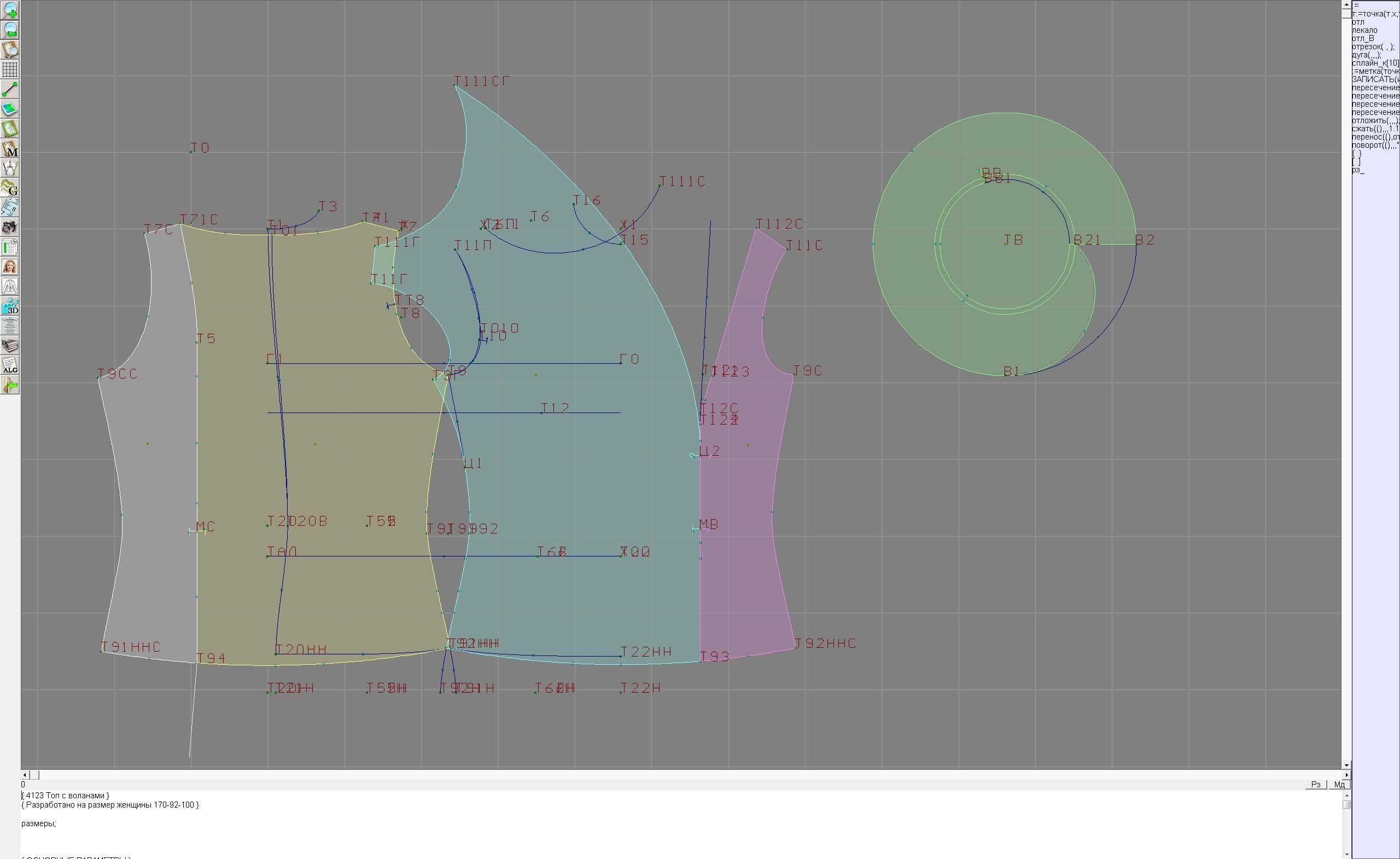1400x859 pixels.
Task: Open the woman portrait mannequin icon
Action: point(10,266)
